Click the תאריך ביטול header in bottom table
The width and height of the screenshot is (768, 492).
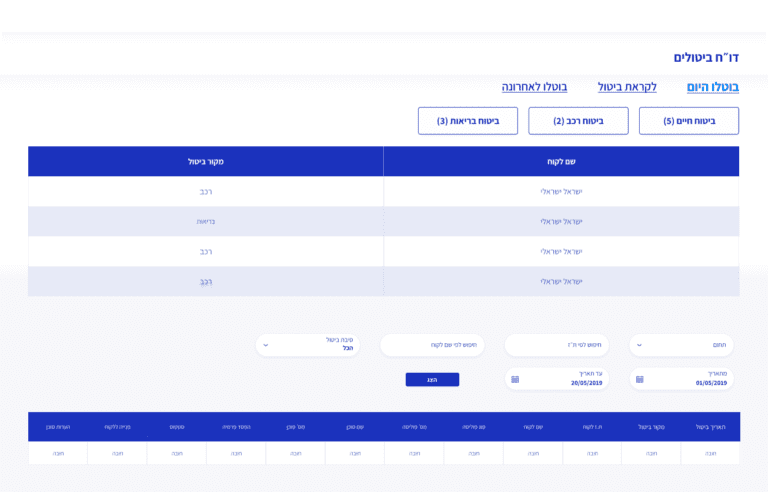point(710,427)
